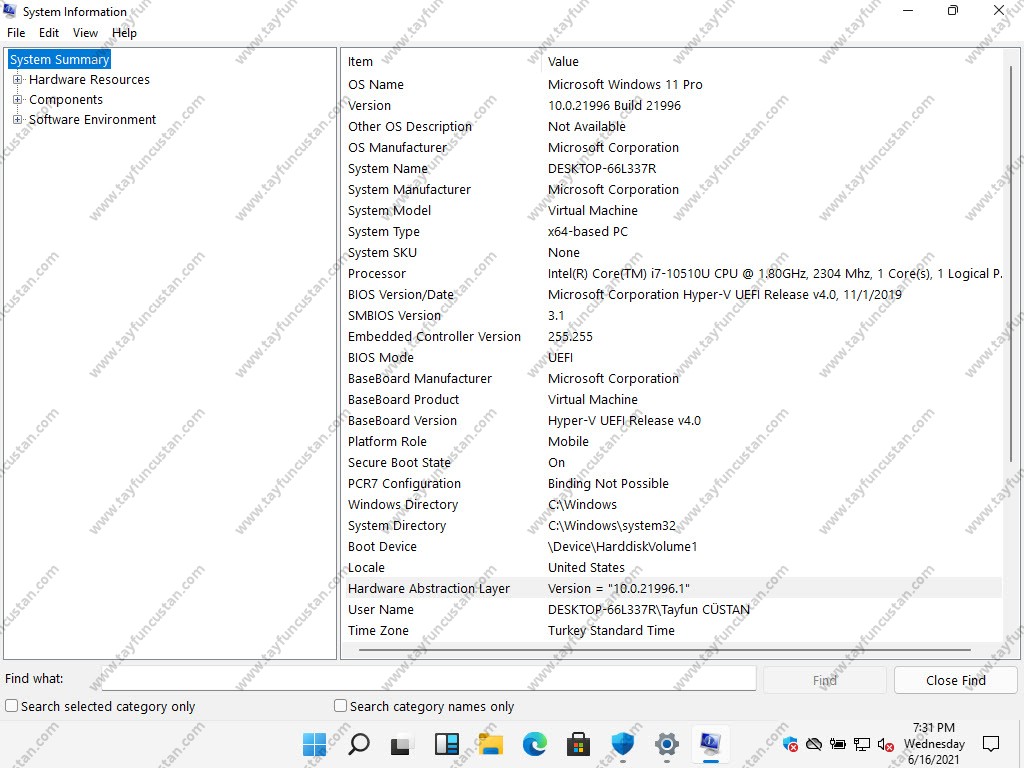Image resolution: width=1024 pixels, height=768 pixels.
Task: Select the System SKU row label
Action: point(382,253)
